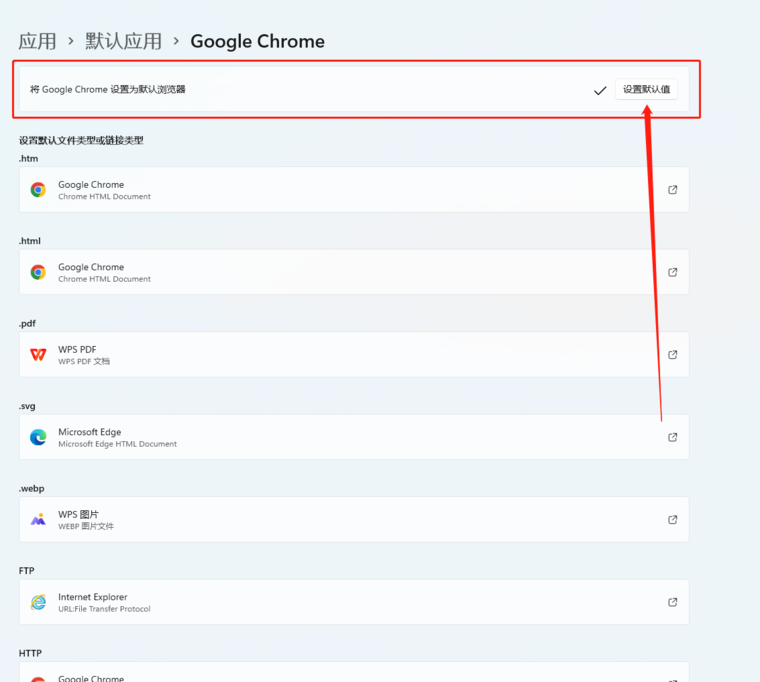Click the '.html' file type label
The image size is (760, 682).
(x=30, y=241)
